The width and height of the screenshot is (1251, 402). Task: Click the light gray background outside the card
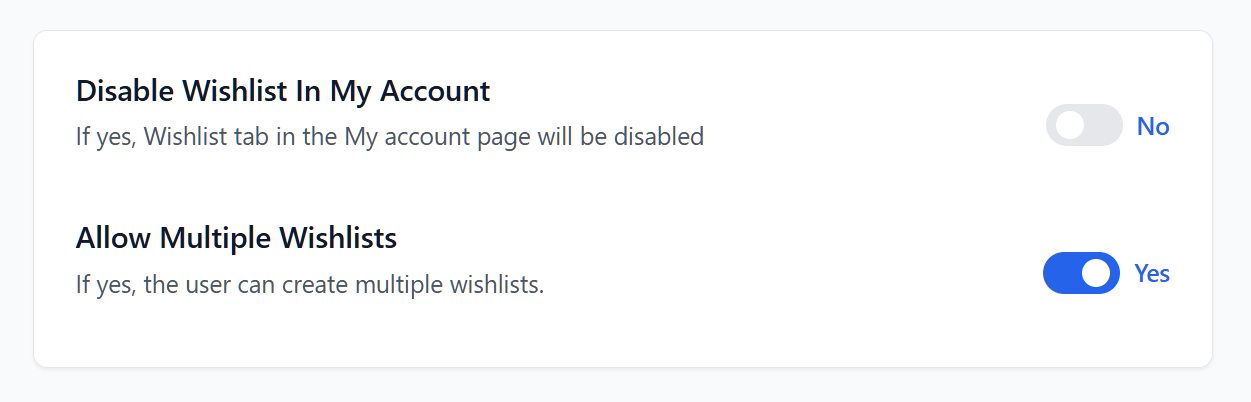click(625, 385)
